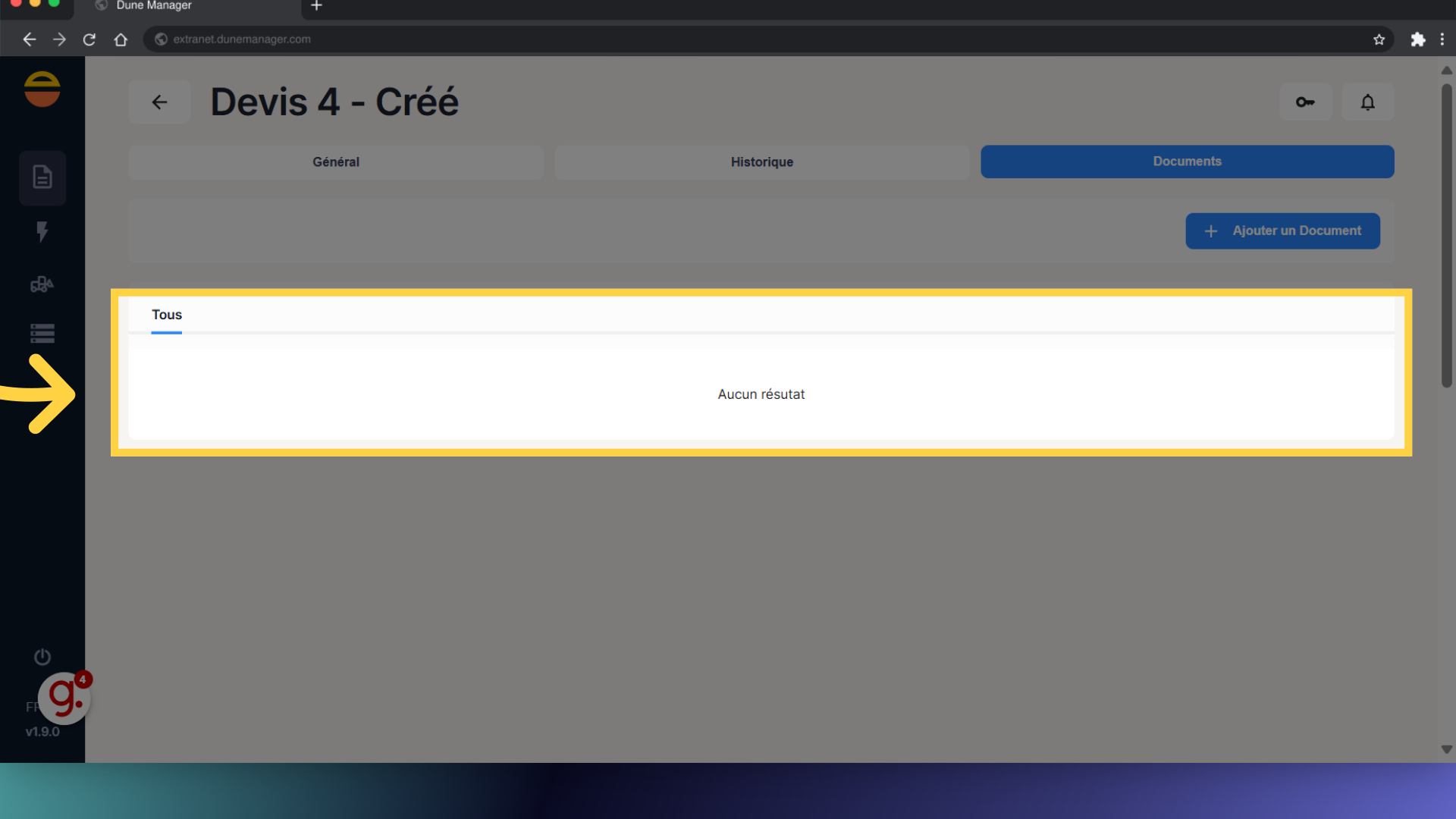Click the browser reload button

click(89, 39)
